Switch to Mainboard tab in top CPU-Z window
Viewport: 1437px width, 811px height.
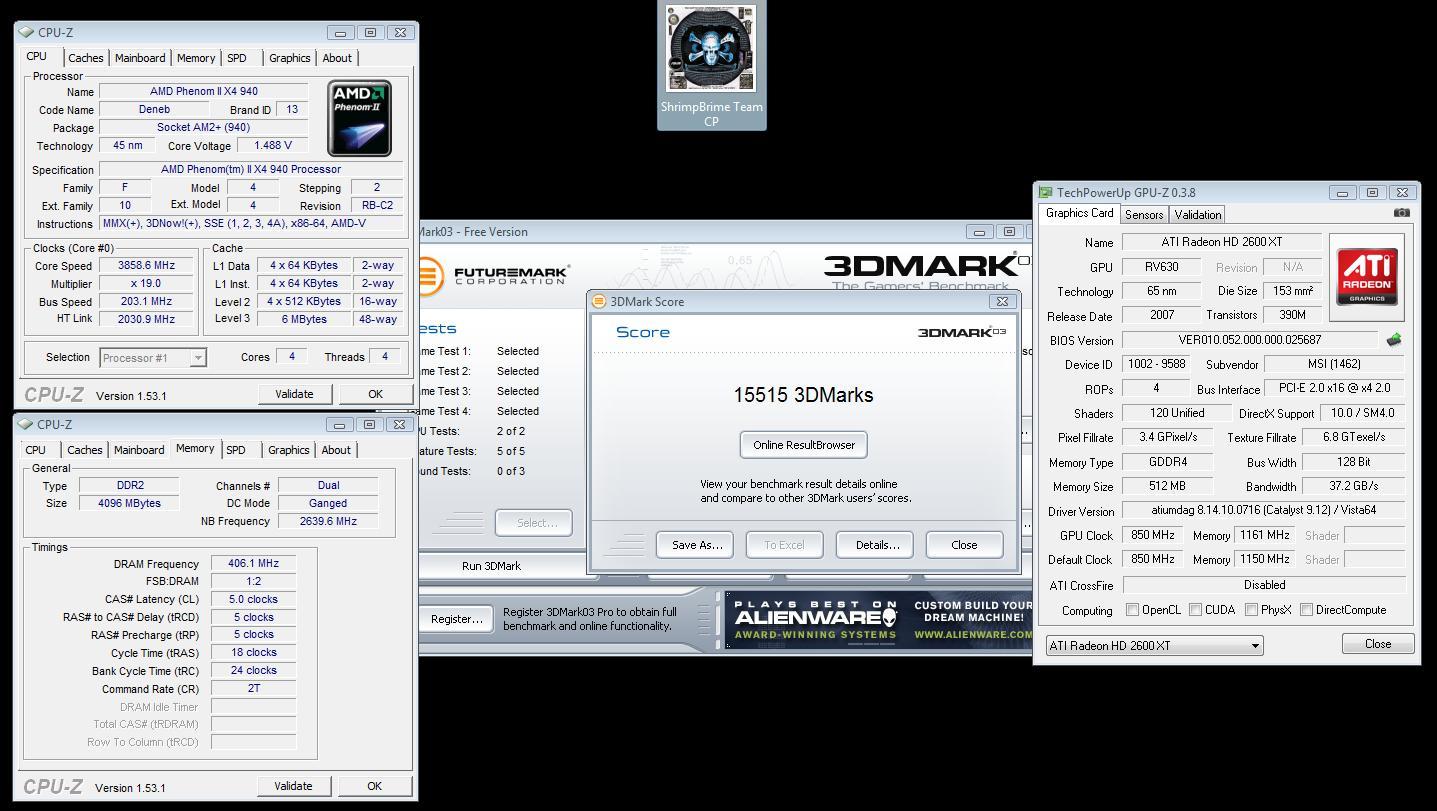(140, 58)
